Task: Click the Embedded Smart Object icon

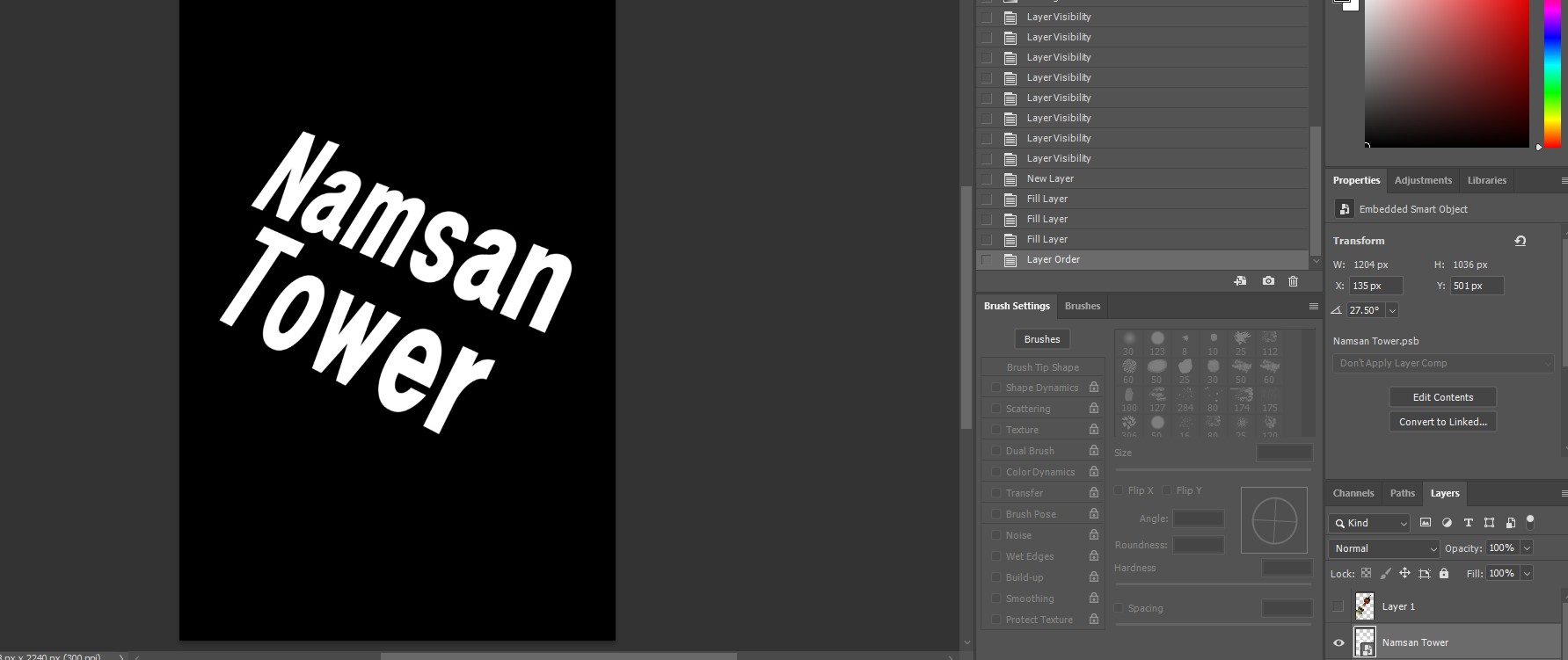Action: point(1344,209)
